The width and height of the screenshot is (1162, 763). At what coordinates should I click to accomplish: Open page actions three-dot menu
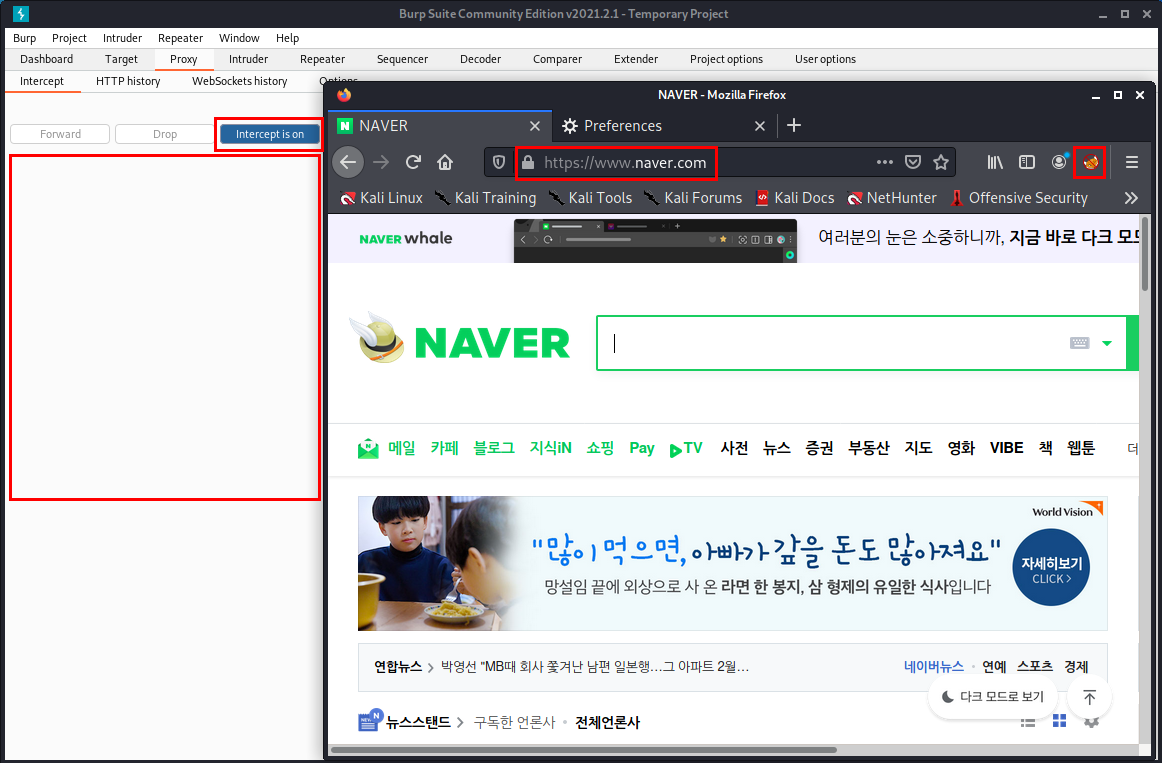point(885,162)
